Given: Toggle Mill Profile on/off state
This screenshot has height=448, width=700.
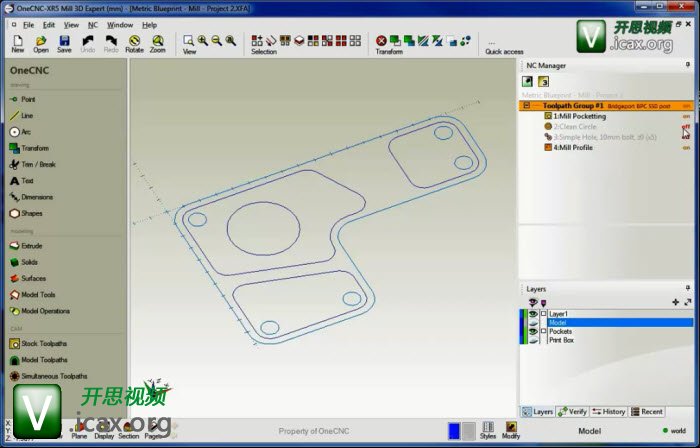Looking at the screenshot, I should click(x=686, y=148).
